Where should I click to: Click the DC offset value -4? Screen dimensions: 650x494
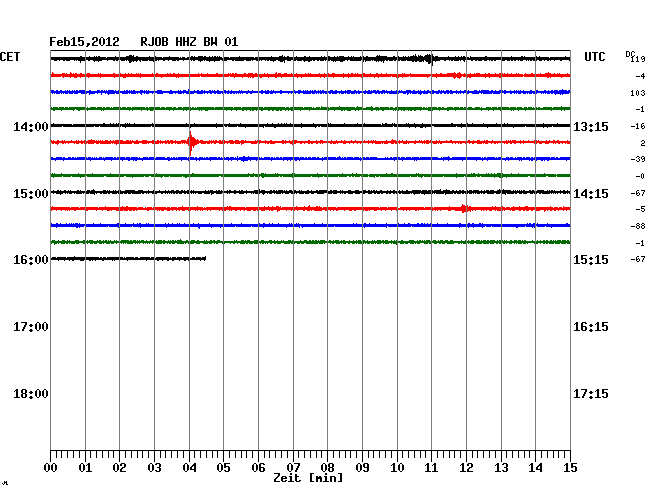point(640,76)
